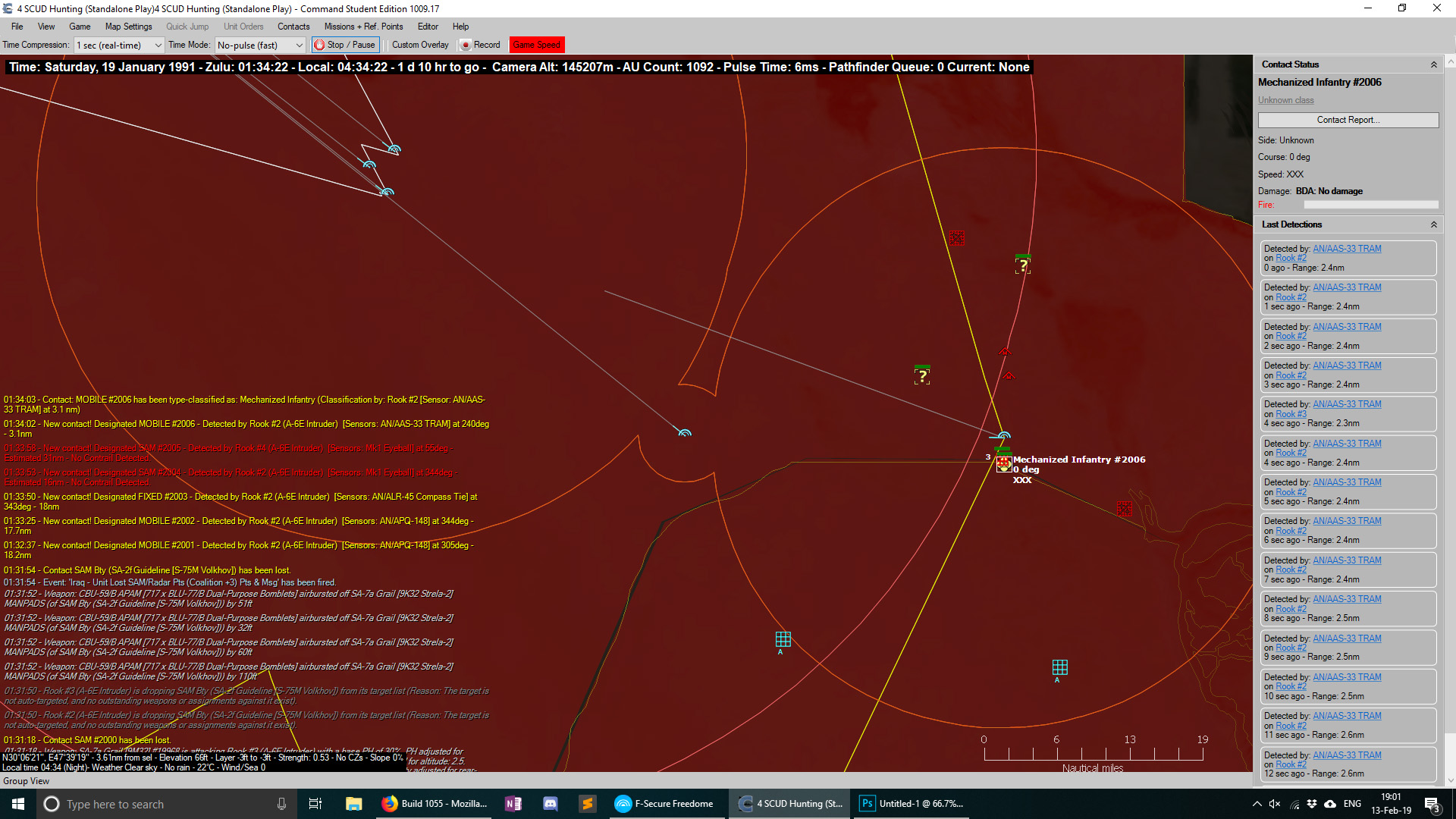The width and height of the screenshot is (1456, 819).
Task: Open the Time Mode dropdown
Action: pyautogui.click(x=300, y=45)
